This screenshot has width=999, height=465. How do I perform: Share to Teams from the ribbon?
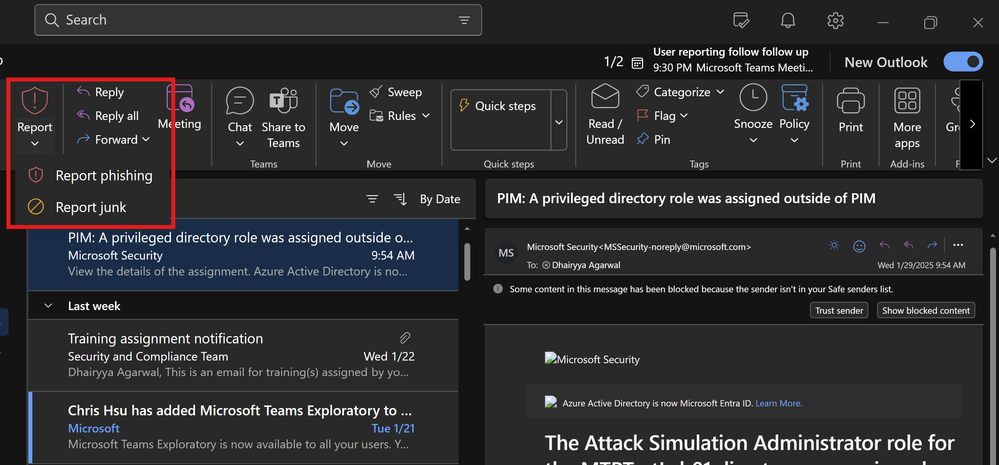pyautogui.click(x=284, y=118)
